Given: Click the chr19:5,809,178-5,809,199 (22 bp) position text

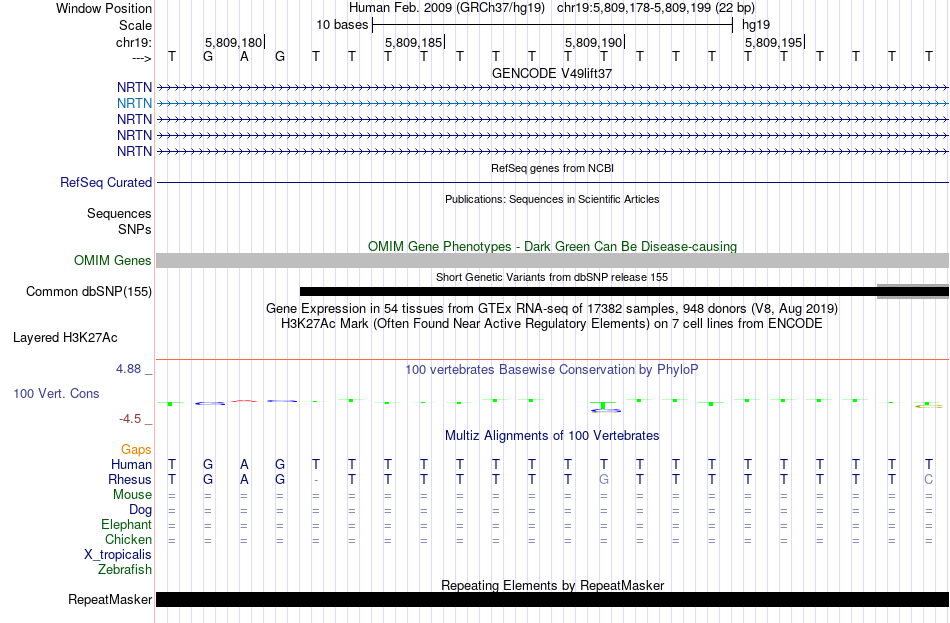Looking at the screenshot, I should 656,8.
